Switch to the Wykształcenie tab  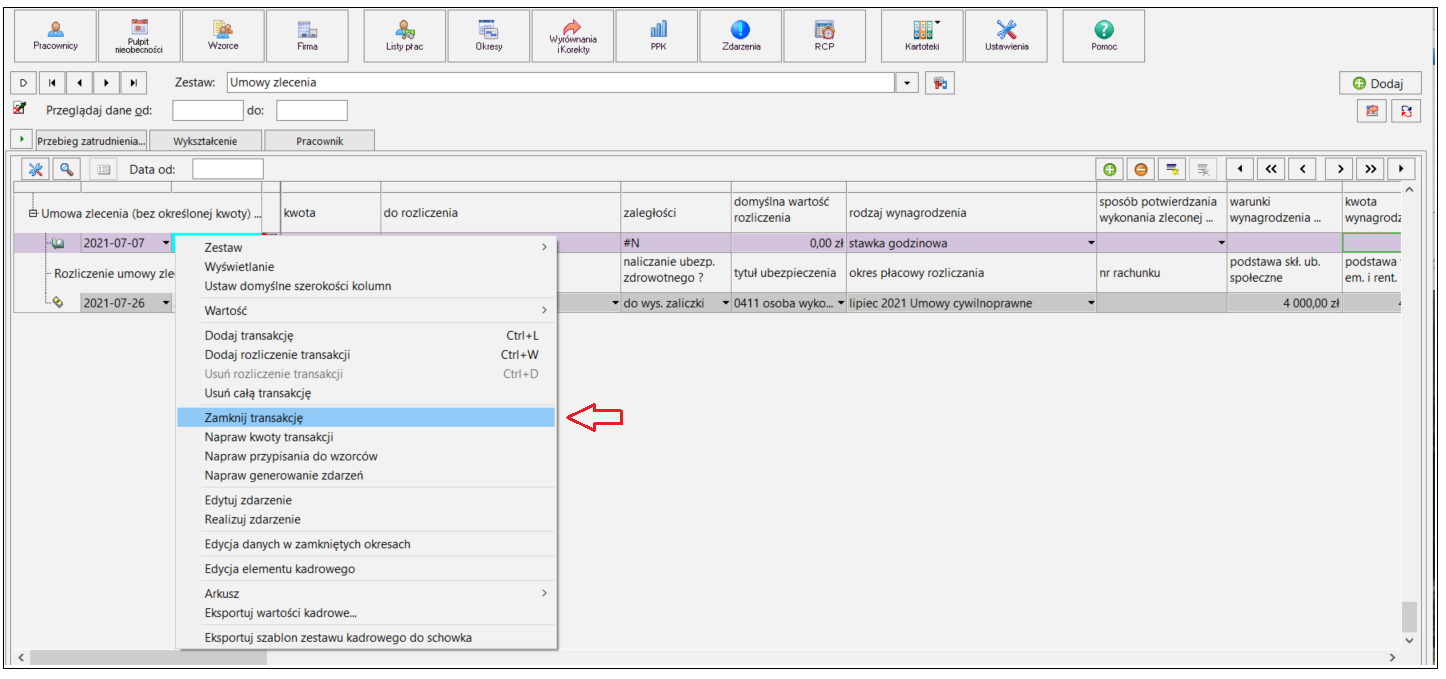pyautogui.click(x=206, y=141)
